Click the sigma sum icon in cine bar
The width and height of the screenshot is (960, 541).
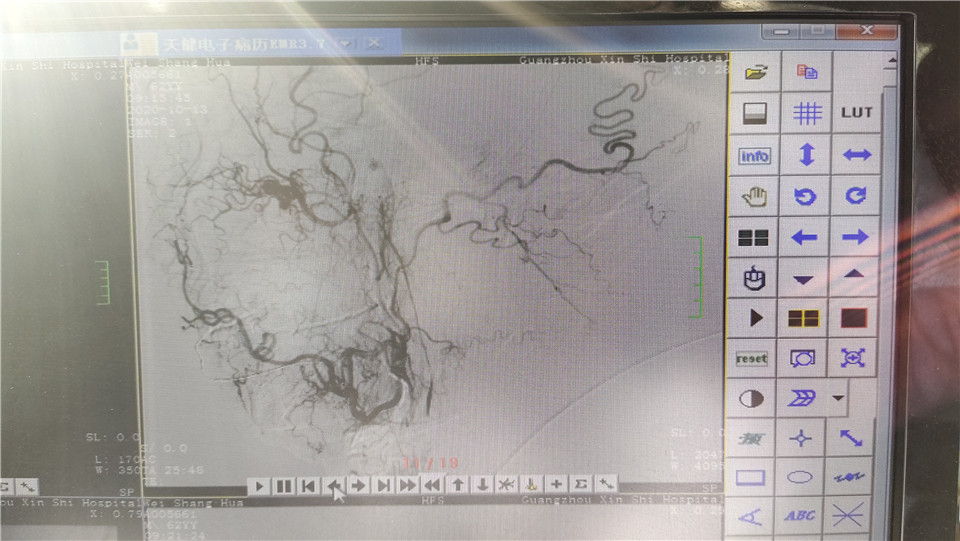point(581,484)
